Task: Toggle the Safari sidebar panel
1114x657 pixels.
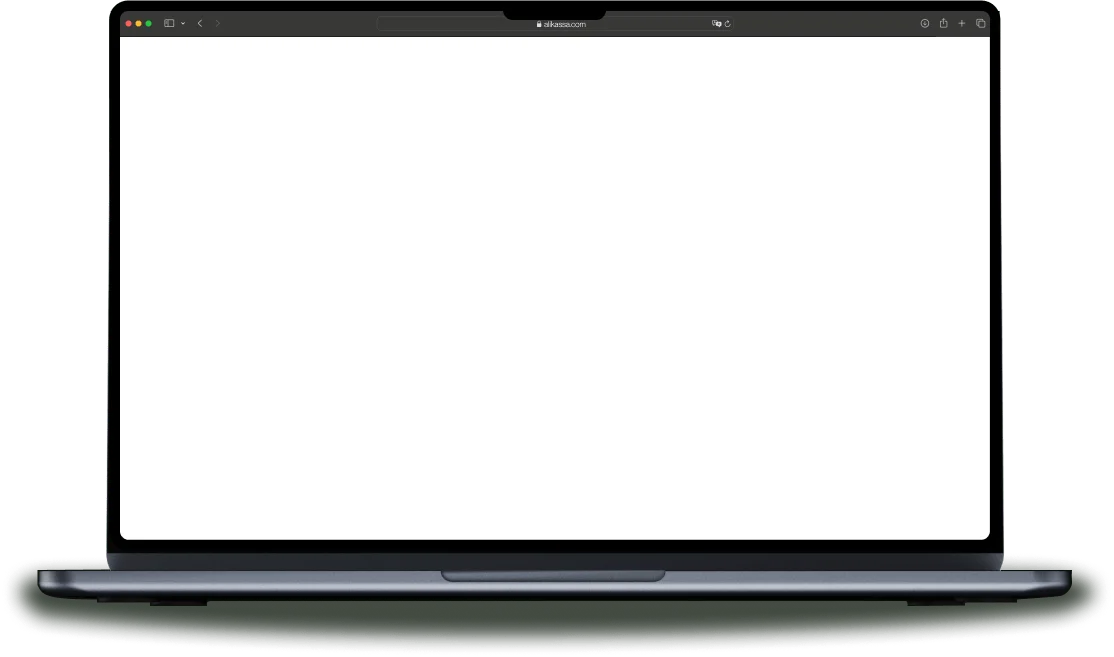Action: 169,23
